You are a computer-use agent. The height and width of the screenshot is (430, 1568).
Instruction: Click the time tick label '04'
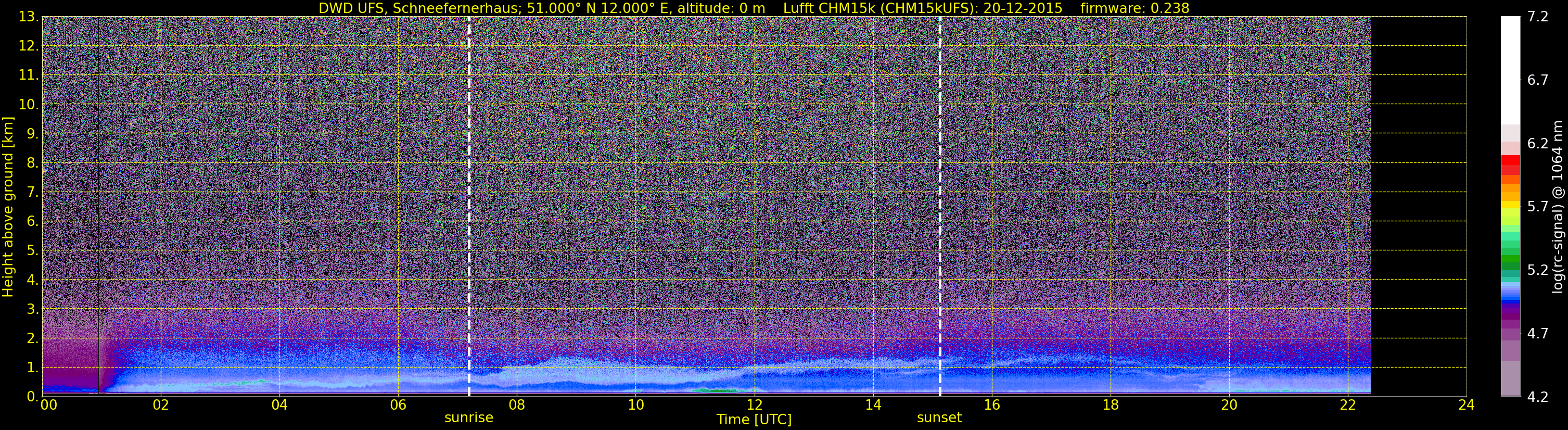tap(279, 405)
